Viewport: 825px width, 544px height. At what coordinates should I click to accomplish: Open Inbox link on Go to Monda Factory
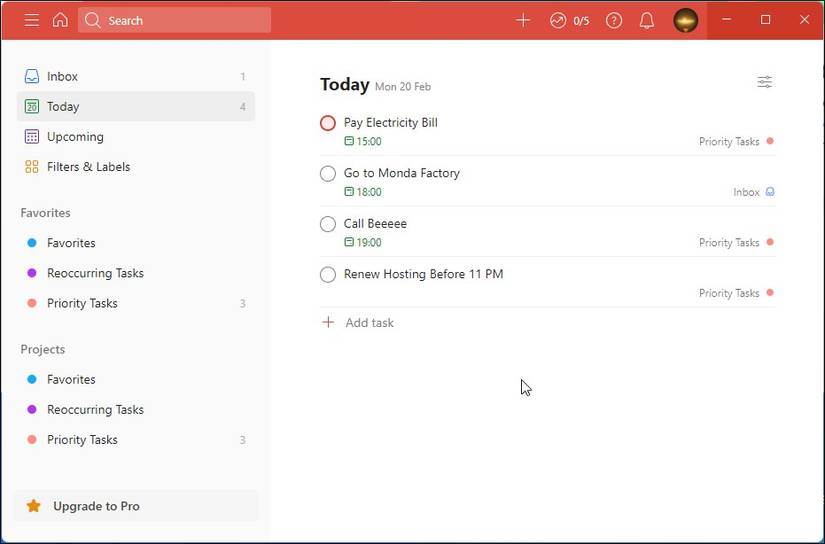click(x=754, y=192)
